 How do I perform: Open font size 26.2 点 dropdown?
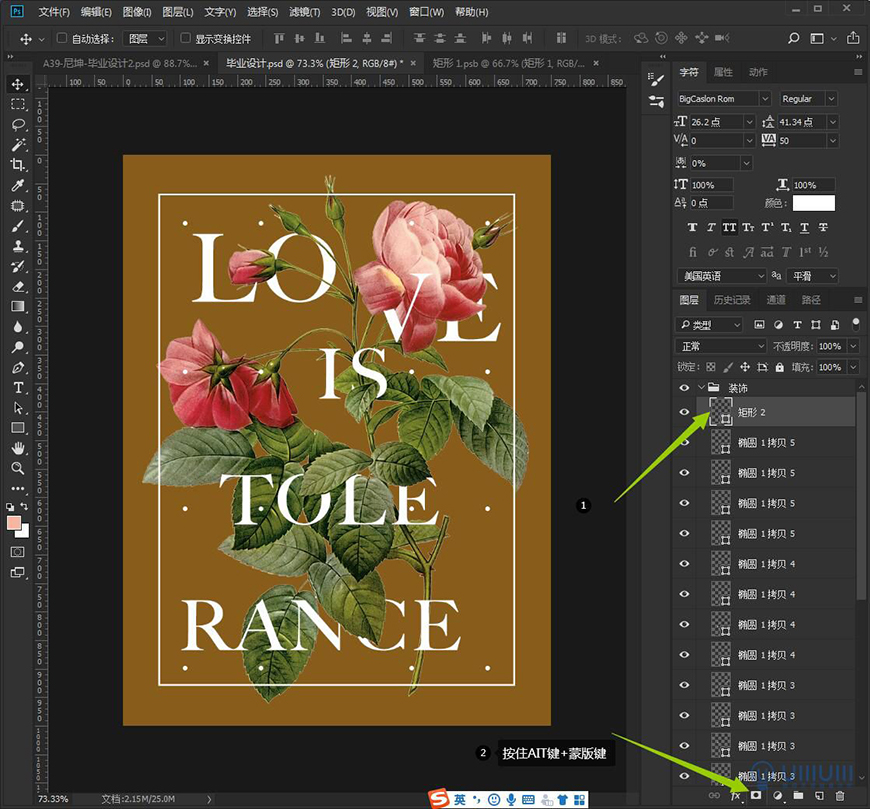pos(749,122)
